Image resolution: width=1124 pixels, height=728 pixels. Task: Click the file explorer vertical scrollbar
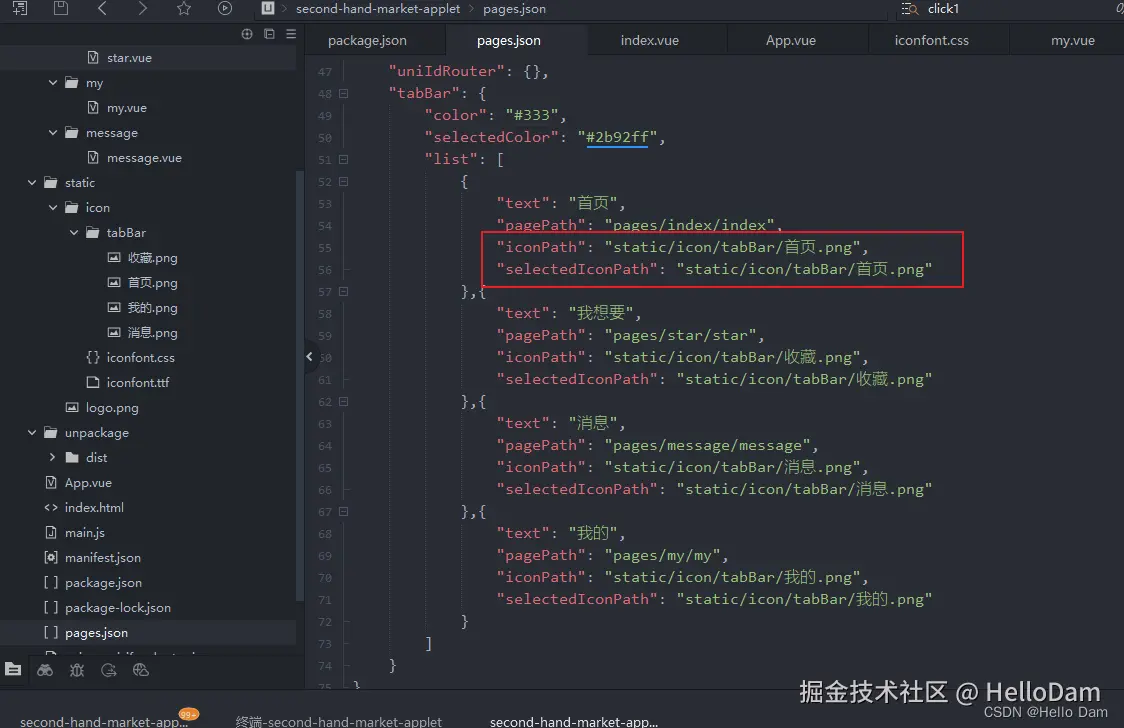point(300,387)
